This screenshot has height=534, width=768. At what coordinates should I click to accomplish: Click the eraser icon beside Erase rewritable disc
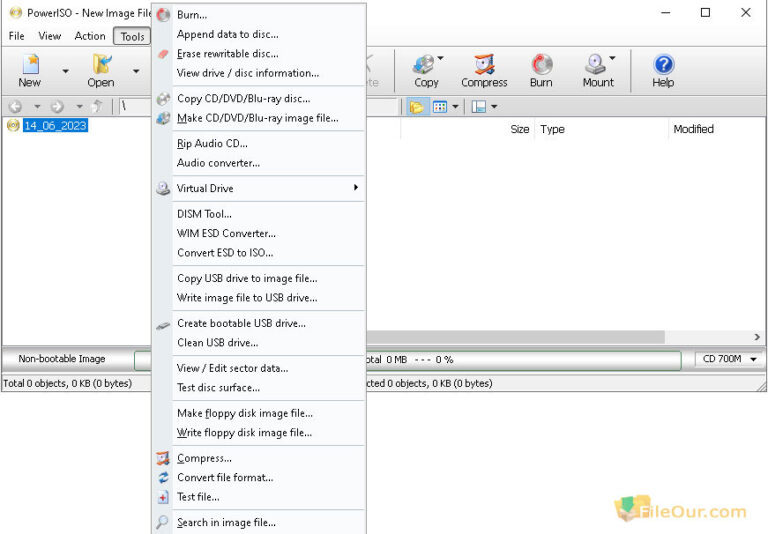pyautogui.click(x=163, y=54)
